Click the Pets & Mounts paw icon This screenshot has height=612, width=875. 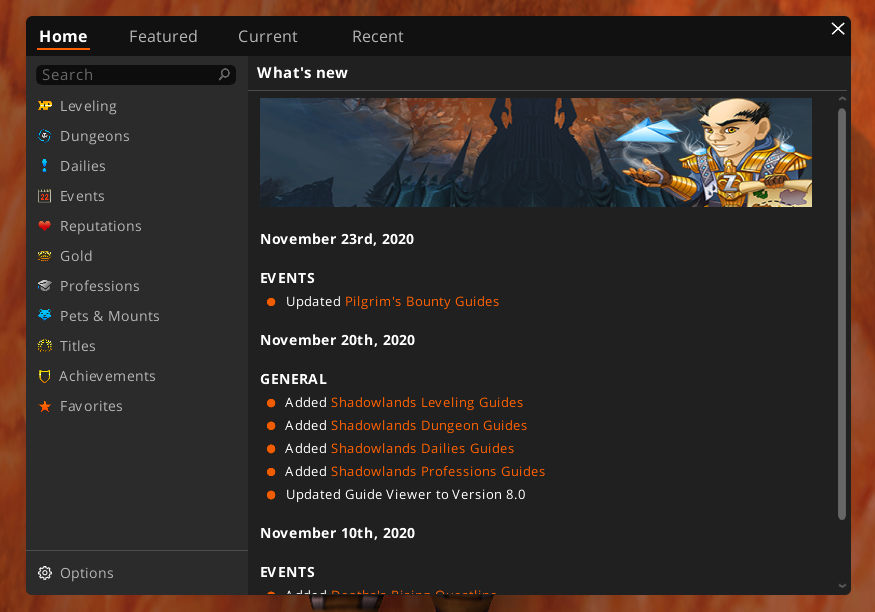(45, 315)
